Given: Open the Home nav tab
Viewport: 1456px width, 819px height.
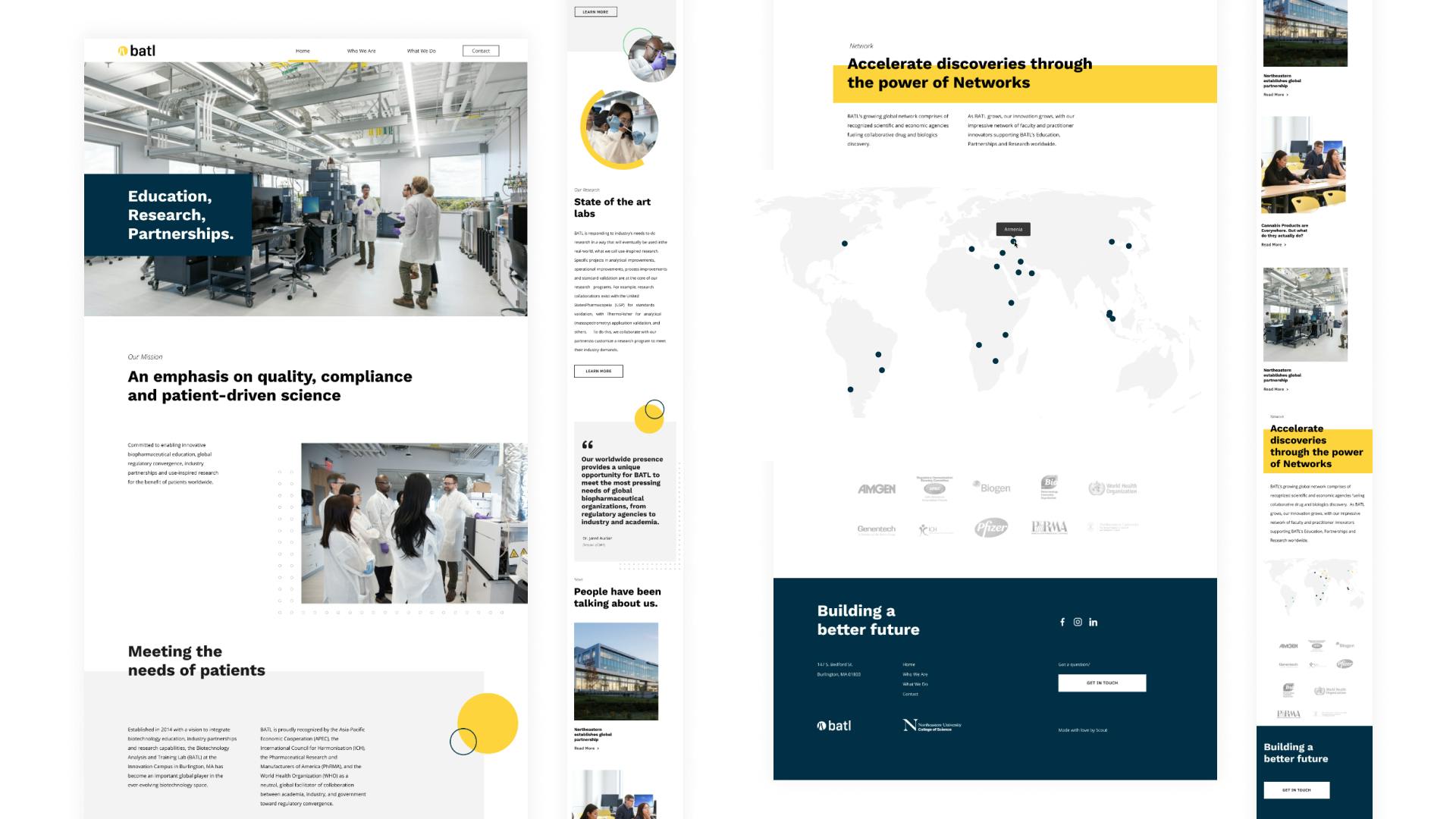Looking at the screenshot, I should pos(303,51).
